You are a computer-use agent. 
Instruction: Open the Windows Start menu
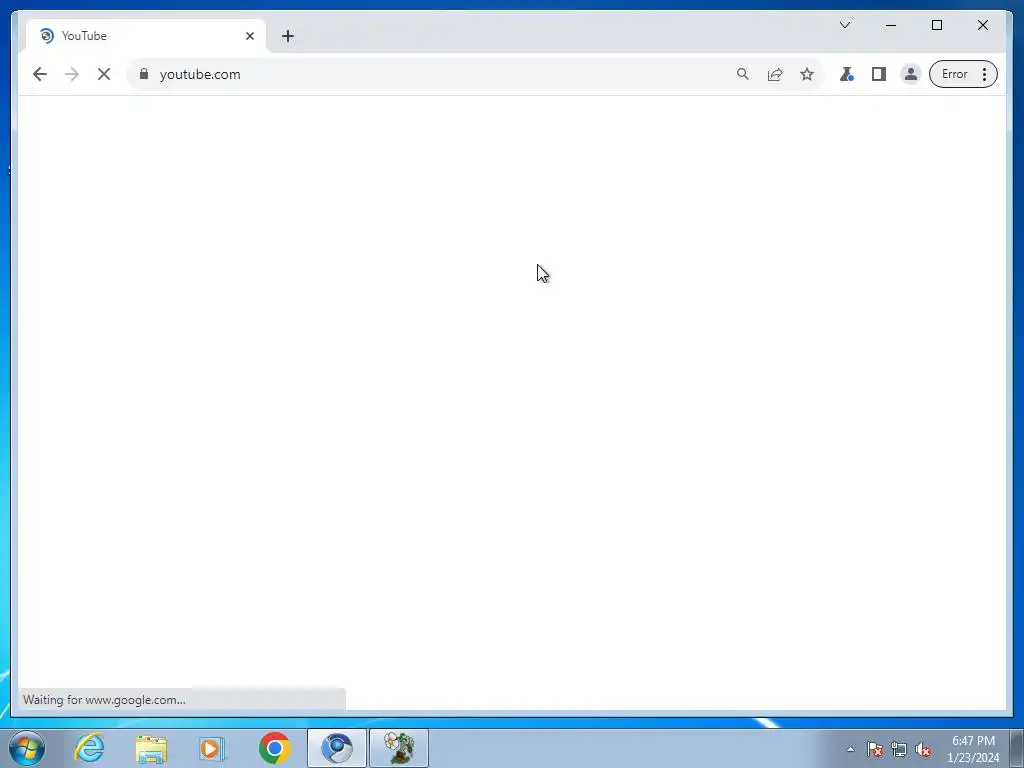(x=27, y=748)
